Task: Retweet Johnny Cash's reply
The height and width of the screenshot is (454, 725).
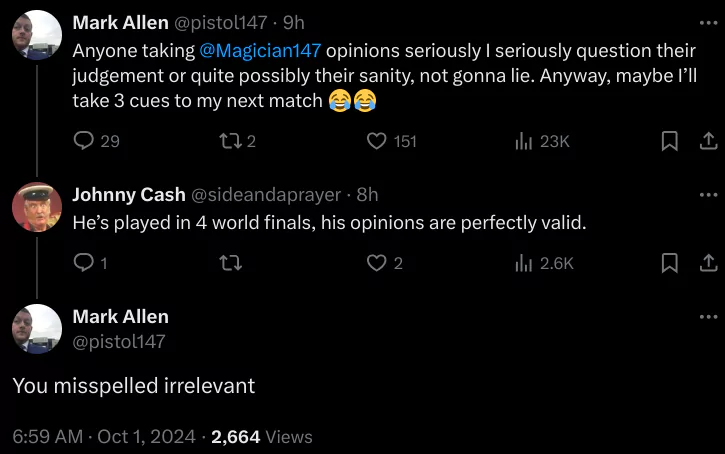Action: [229, 263]
